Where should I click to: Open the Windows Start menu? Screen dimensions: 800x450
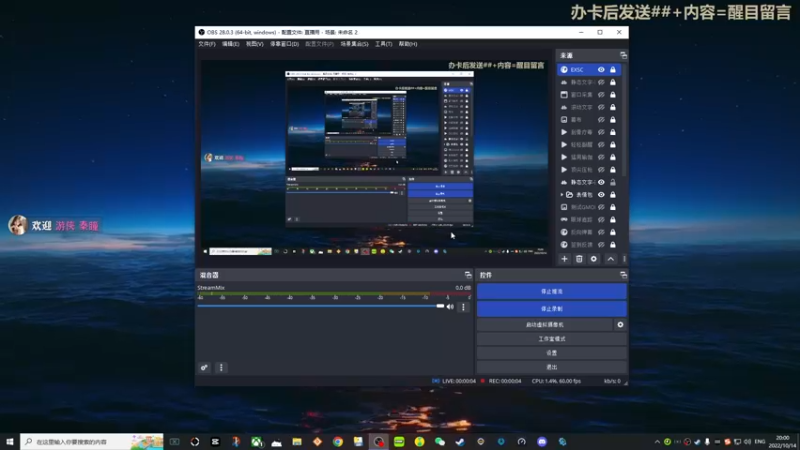tap(10, 442)
